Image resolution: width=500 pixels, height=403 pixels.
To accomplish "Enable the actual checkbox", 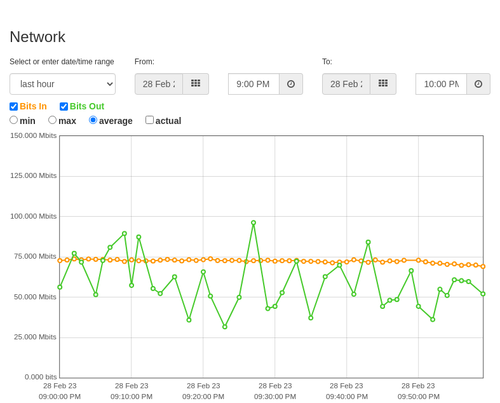I will 150,120.
